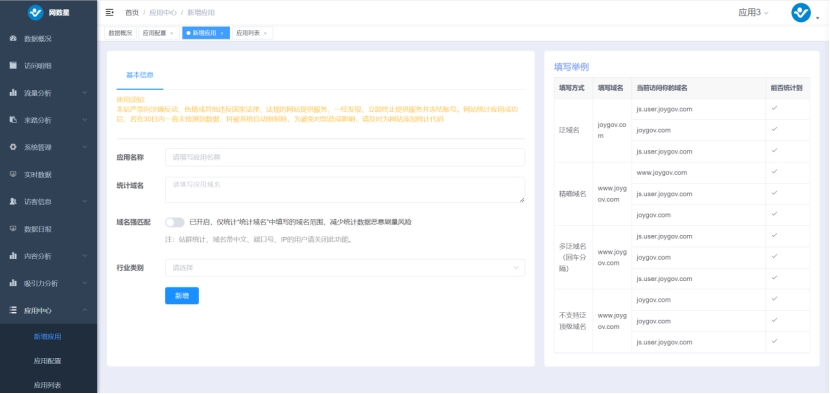The height and width of the screenshot is (394, 830).
Task: Click the checkmark in the www.joygov.com visited row
Action: pos(774,172)
